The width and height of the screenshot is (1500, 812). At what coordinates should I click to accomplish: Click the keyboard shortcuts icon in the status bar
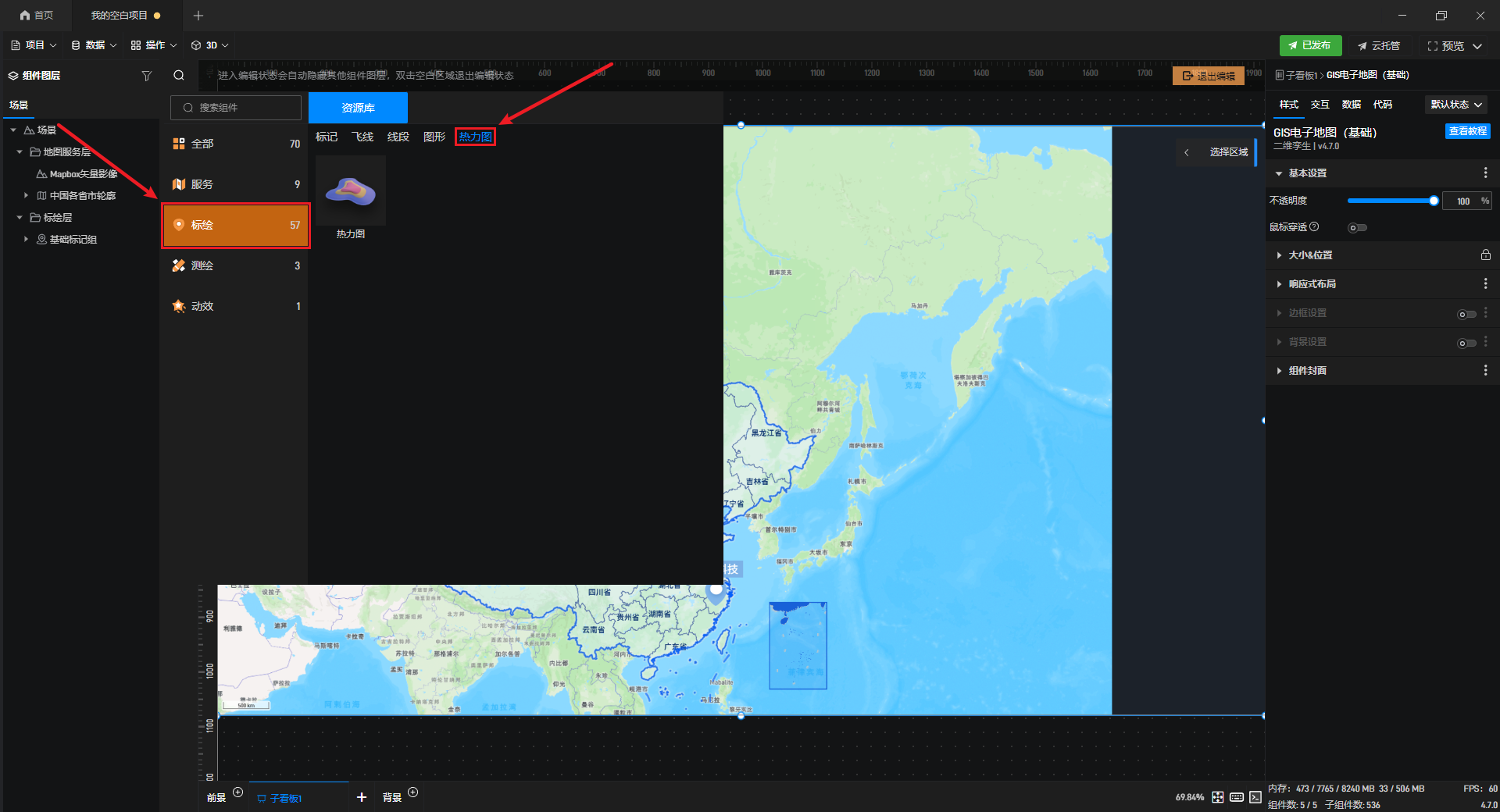pyautogui.click(x=1237, y=797)
